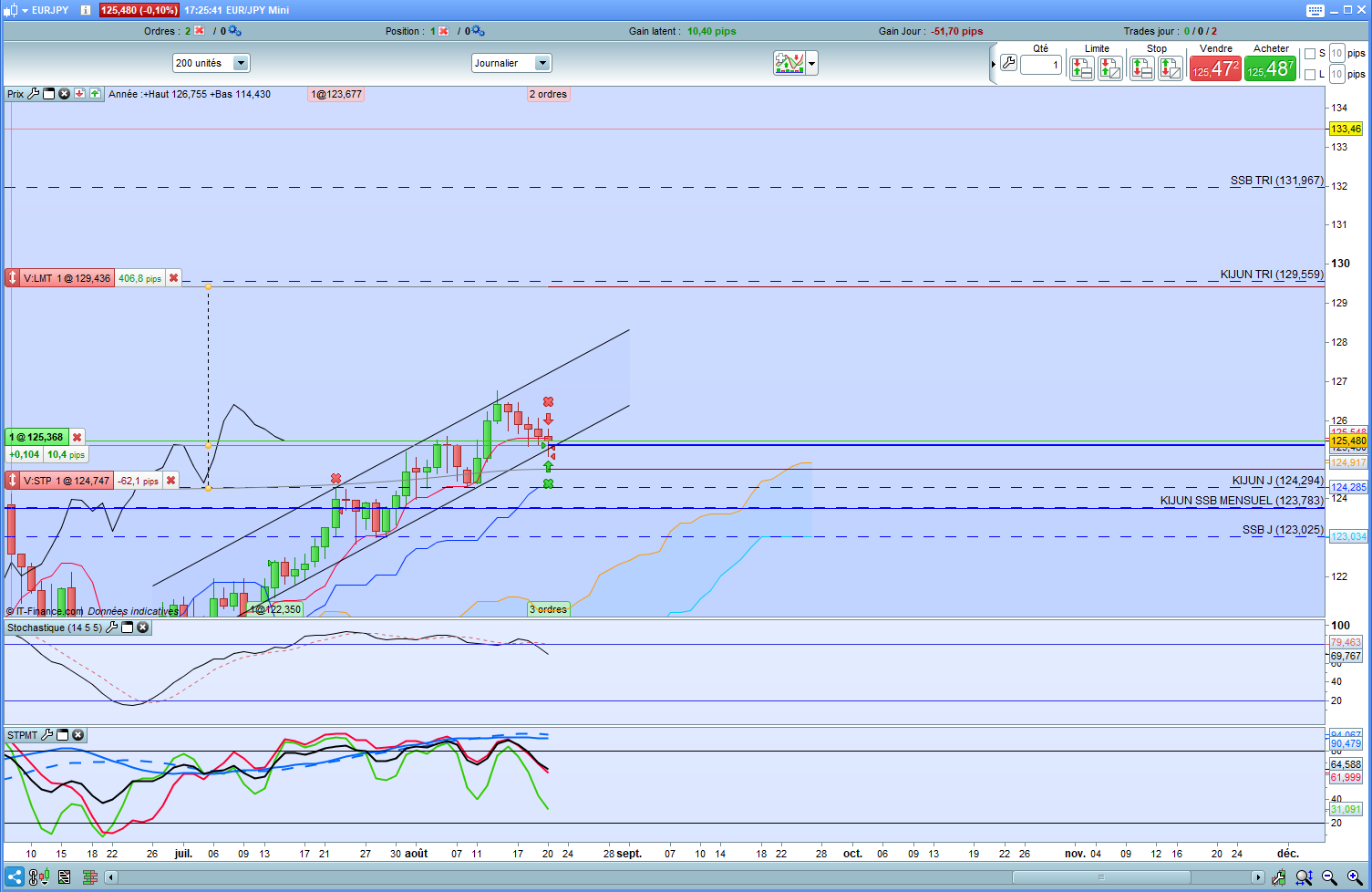Maximize the Prix price panel
Image resolution: width=1372 pixels, height=892 pixels.
[49, 94]
